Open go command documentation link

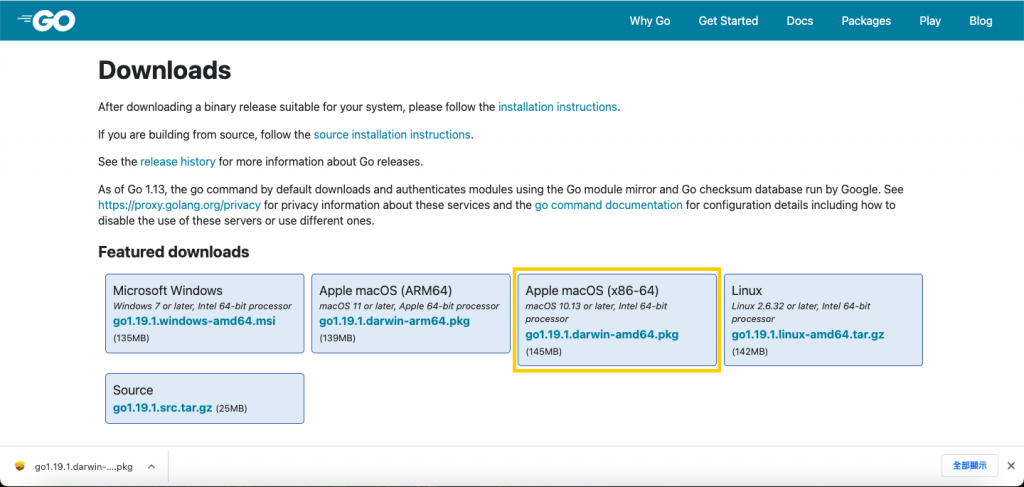(x=609, y=205)
